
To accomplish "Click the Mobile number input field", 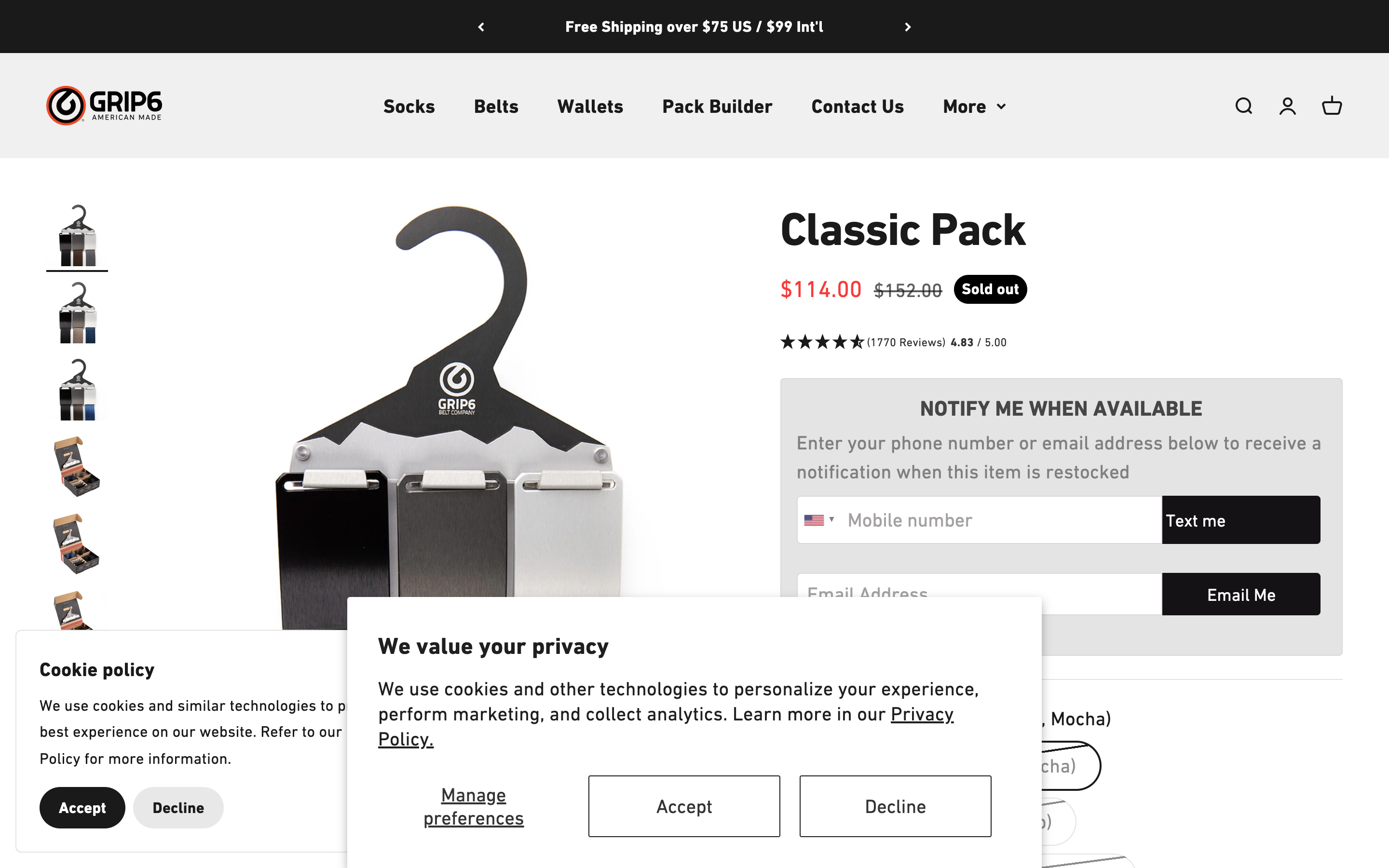I will click(1002, 520).
